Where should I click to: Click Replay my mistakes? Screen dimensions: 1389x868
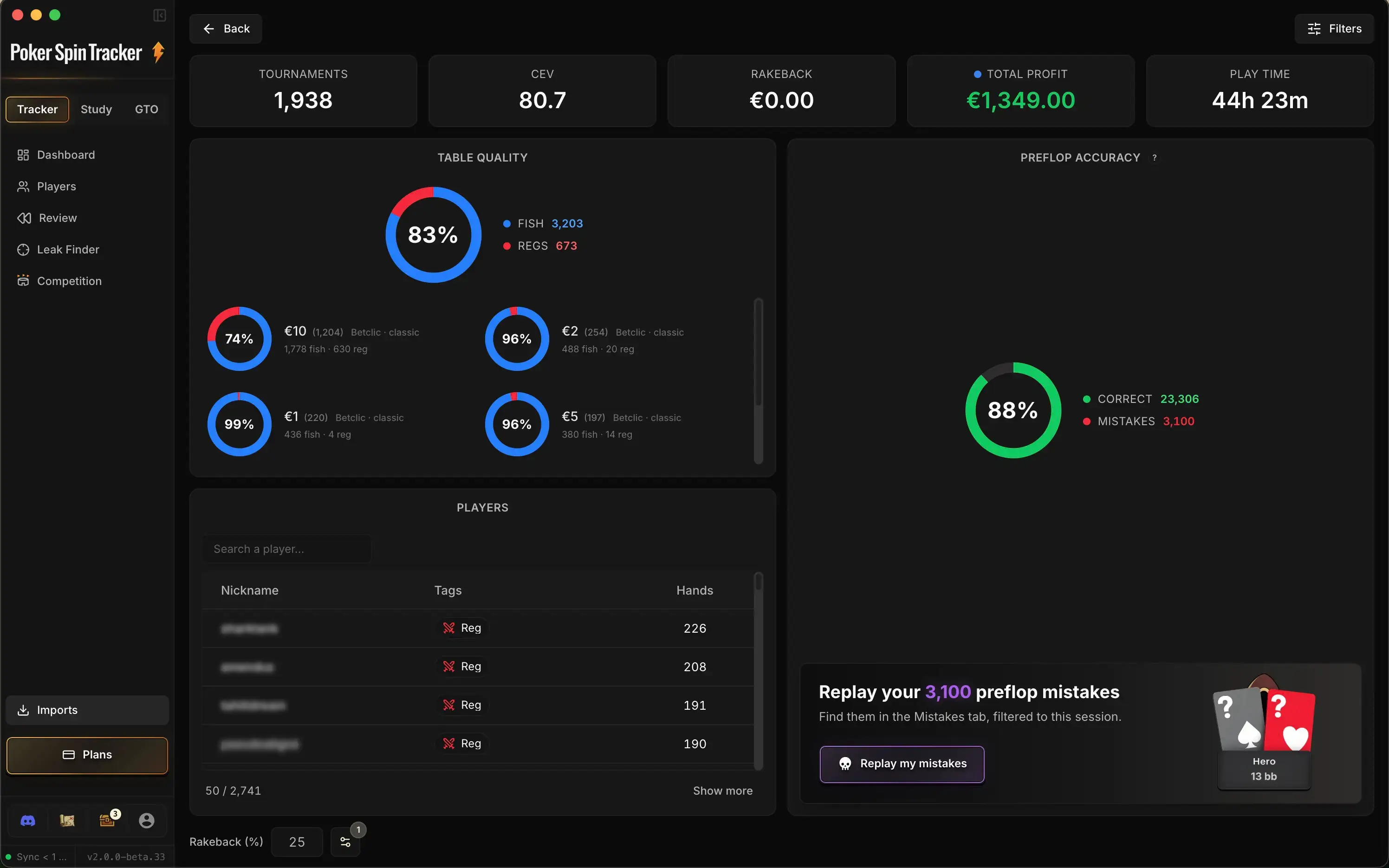pyautogui.click(x=902, y=764)
